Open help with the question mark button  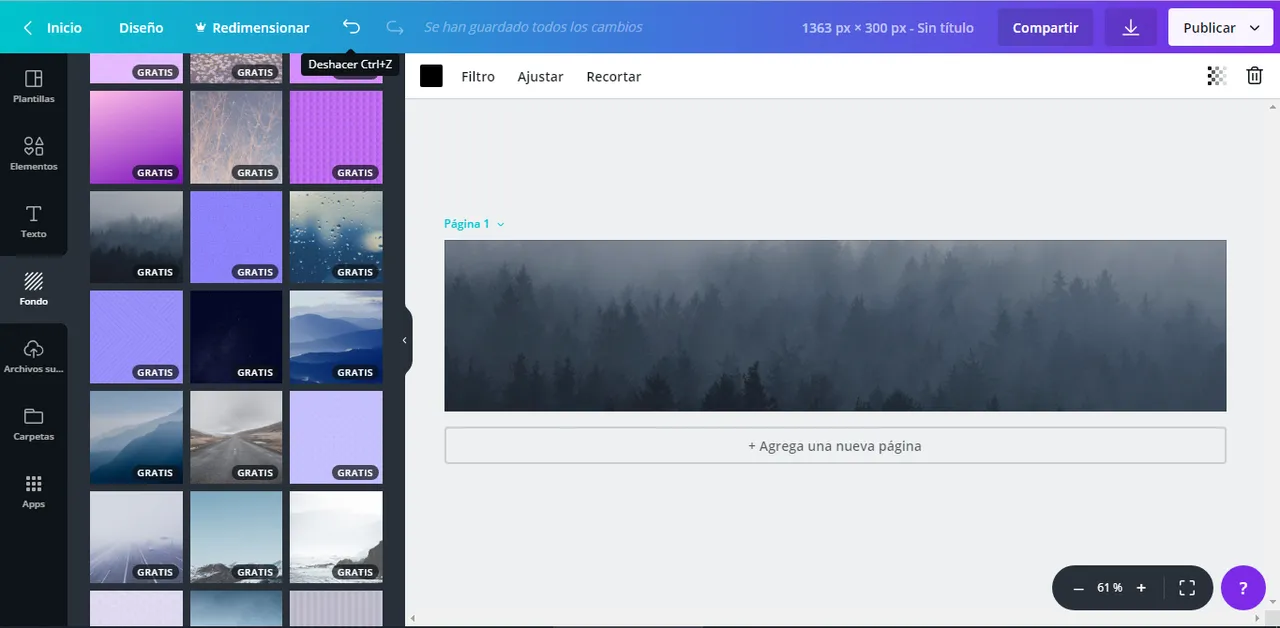tap(1243, 588)
